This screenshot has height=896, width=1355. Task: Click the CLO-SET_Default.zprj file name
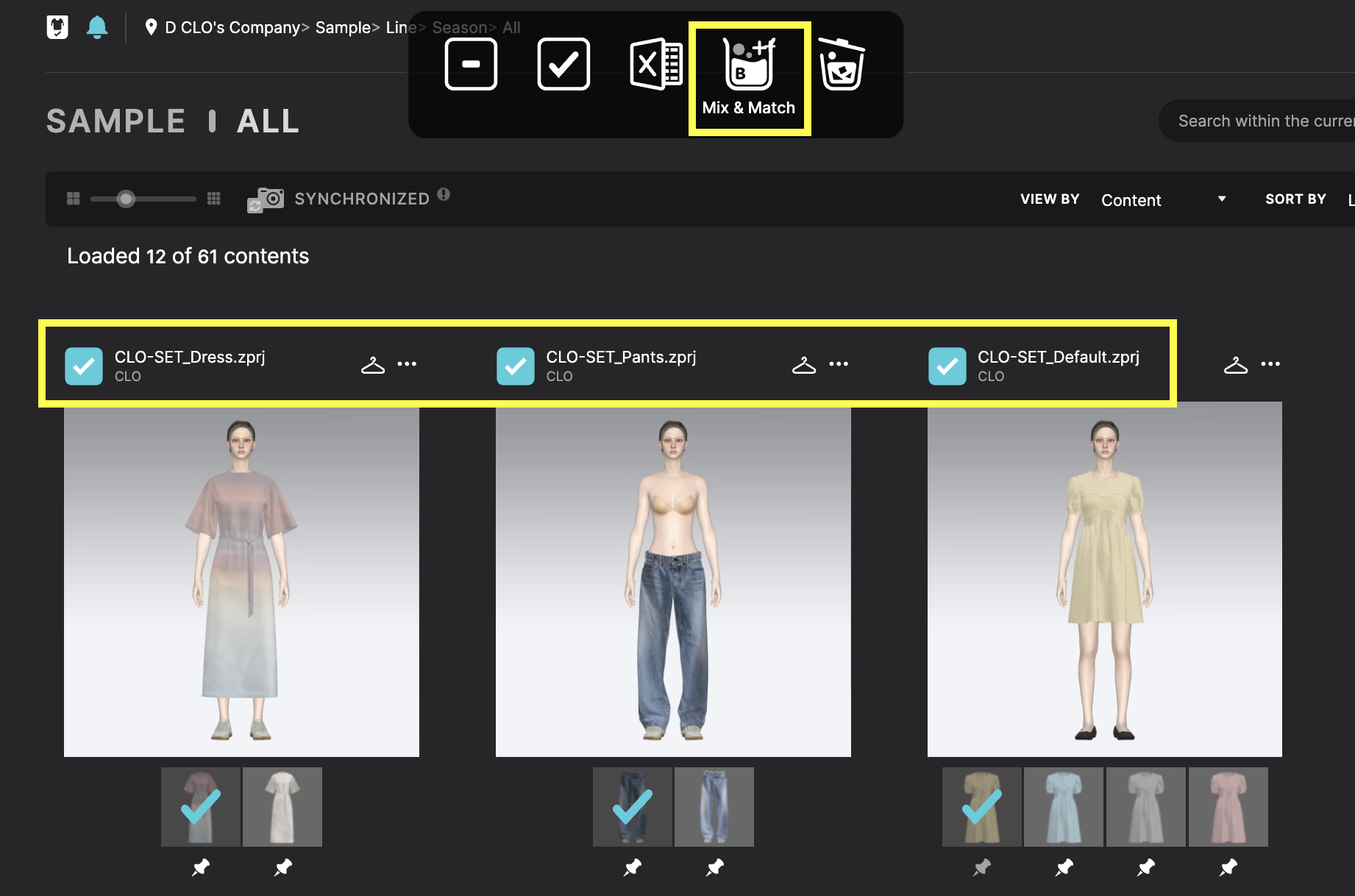(x=1059, y=357)
